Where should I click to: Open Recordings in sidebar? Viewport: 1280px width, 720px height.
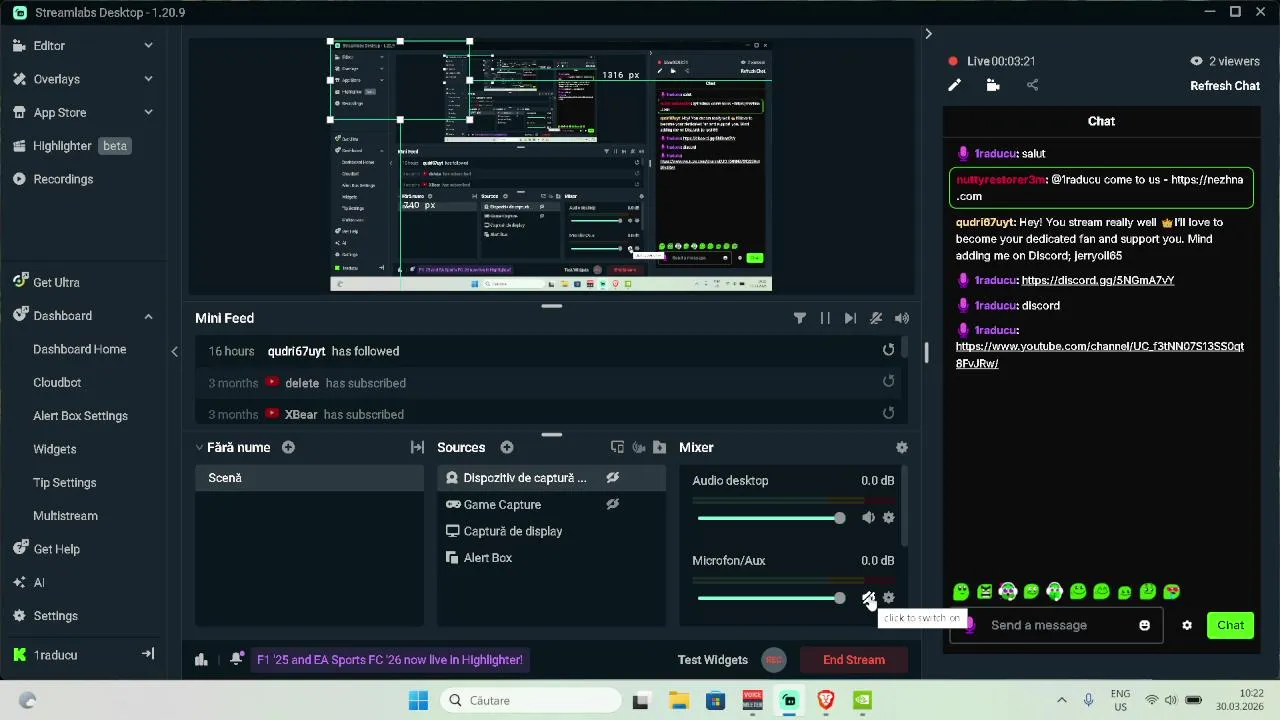[x=54, y=179]
